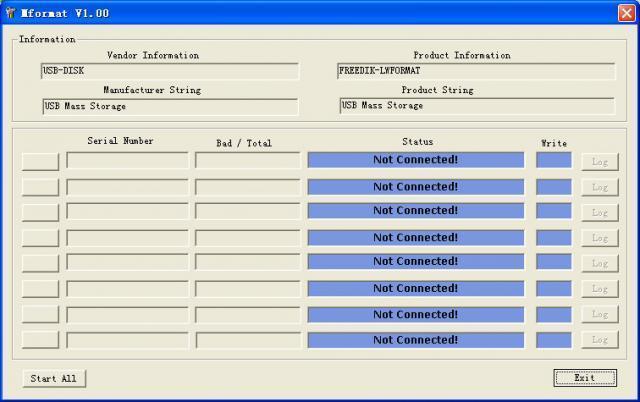640x402 pixels.
Task: Click the Exit button
Action: pos(585,378)
